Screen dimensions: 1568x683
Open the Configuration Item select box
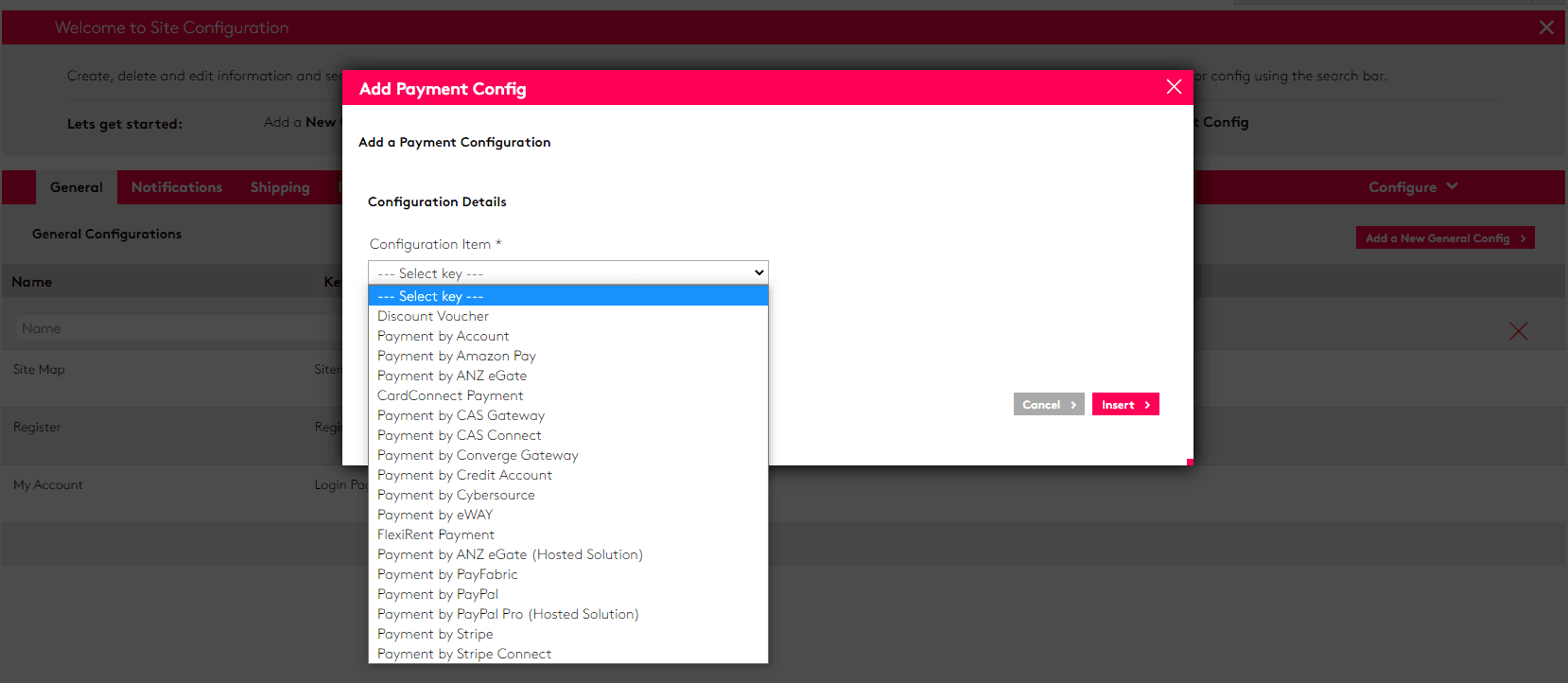coord(567,272)
